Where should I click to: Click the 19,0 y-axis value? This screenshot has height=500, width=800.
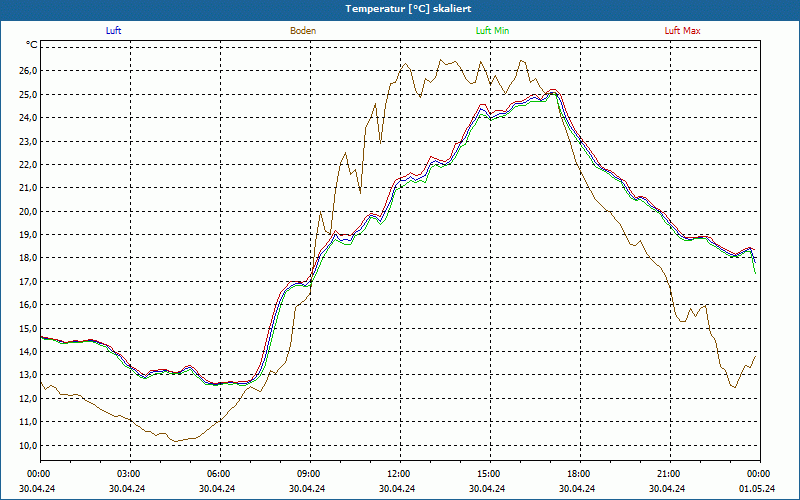click(x=29, y=234)
